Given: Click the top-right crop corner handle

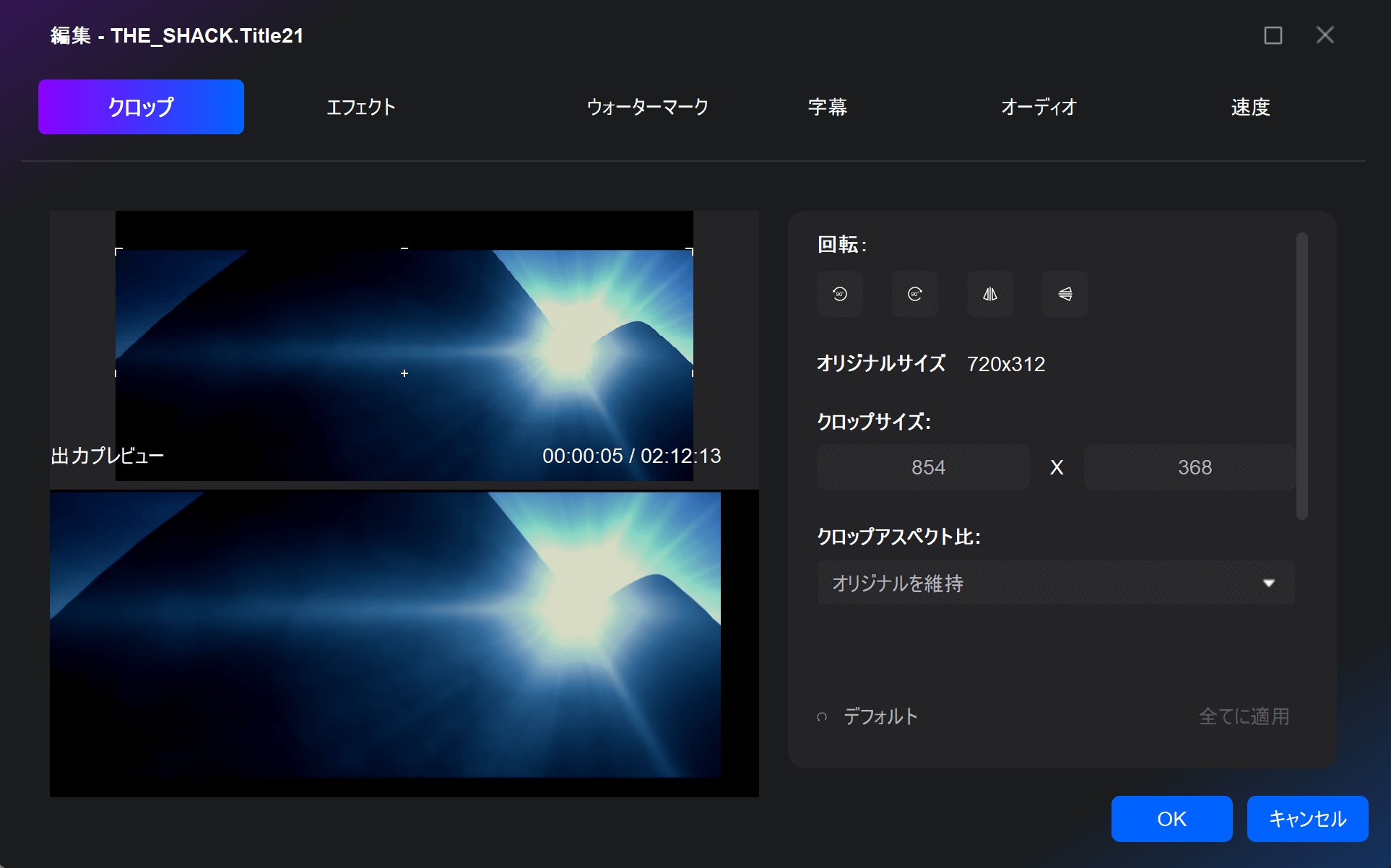Looking at the screenshot, I should click(690, 251).
